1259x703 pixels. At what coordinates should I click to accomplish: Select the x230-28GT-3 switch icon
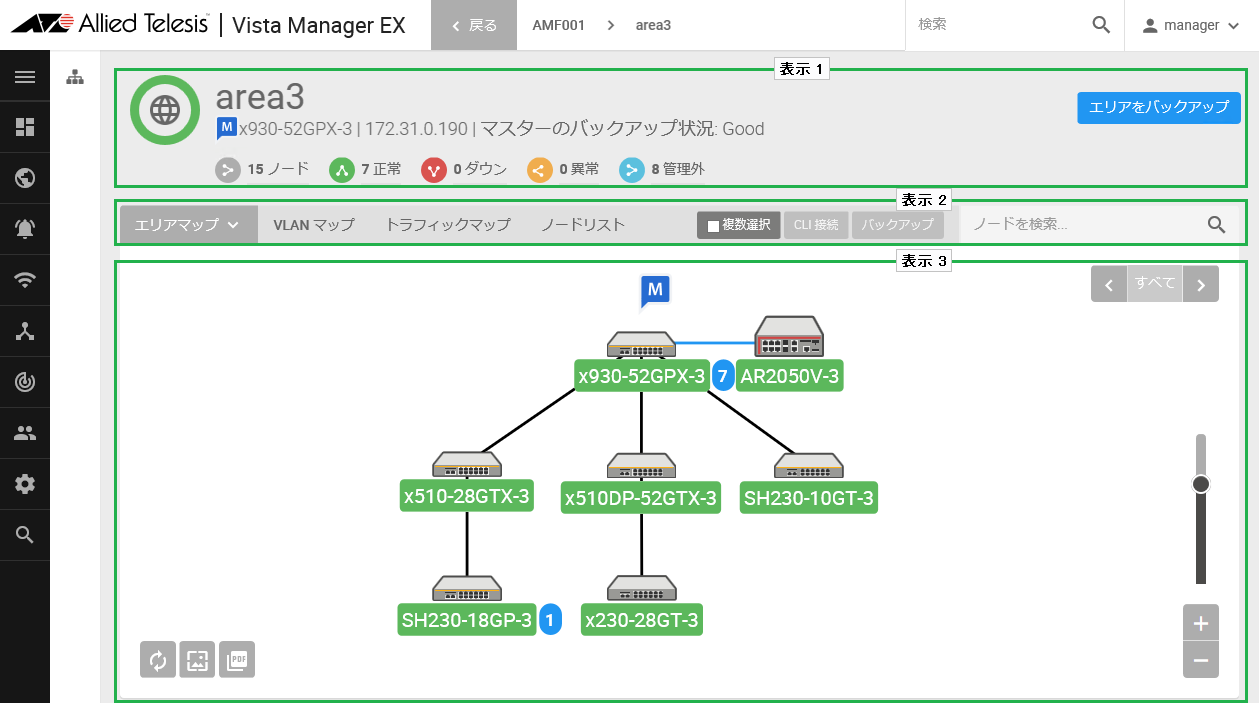pos(641,589)
